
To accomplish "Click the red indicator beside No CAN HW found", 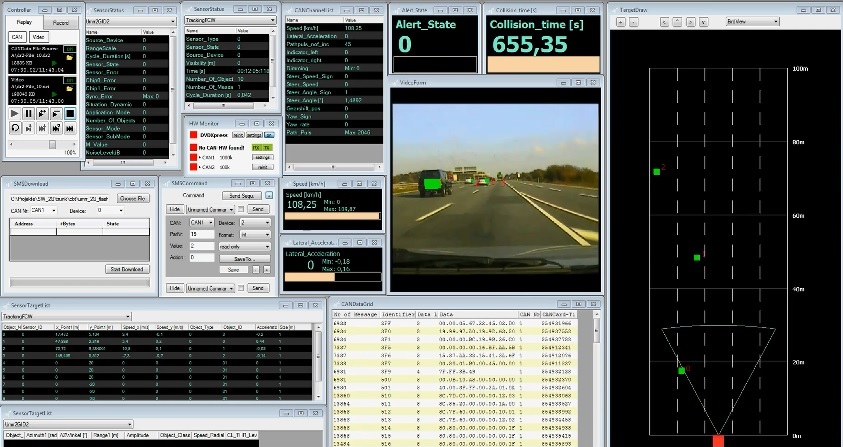I will pos(193,147).
